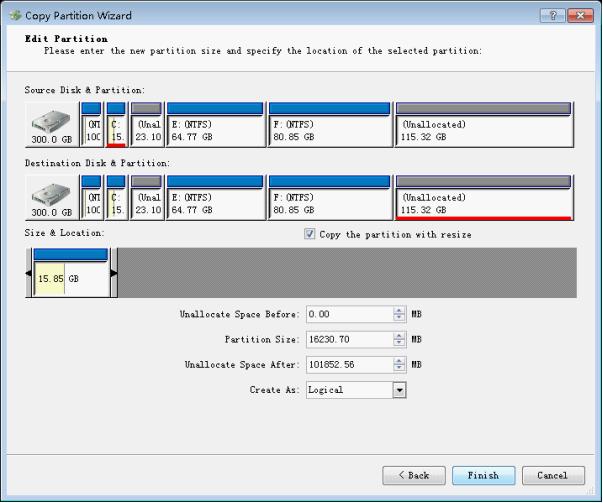Click the Back button
This screenshot has width=603, height=503.
[x=413, y=475]
